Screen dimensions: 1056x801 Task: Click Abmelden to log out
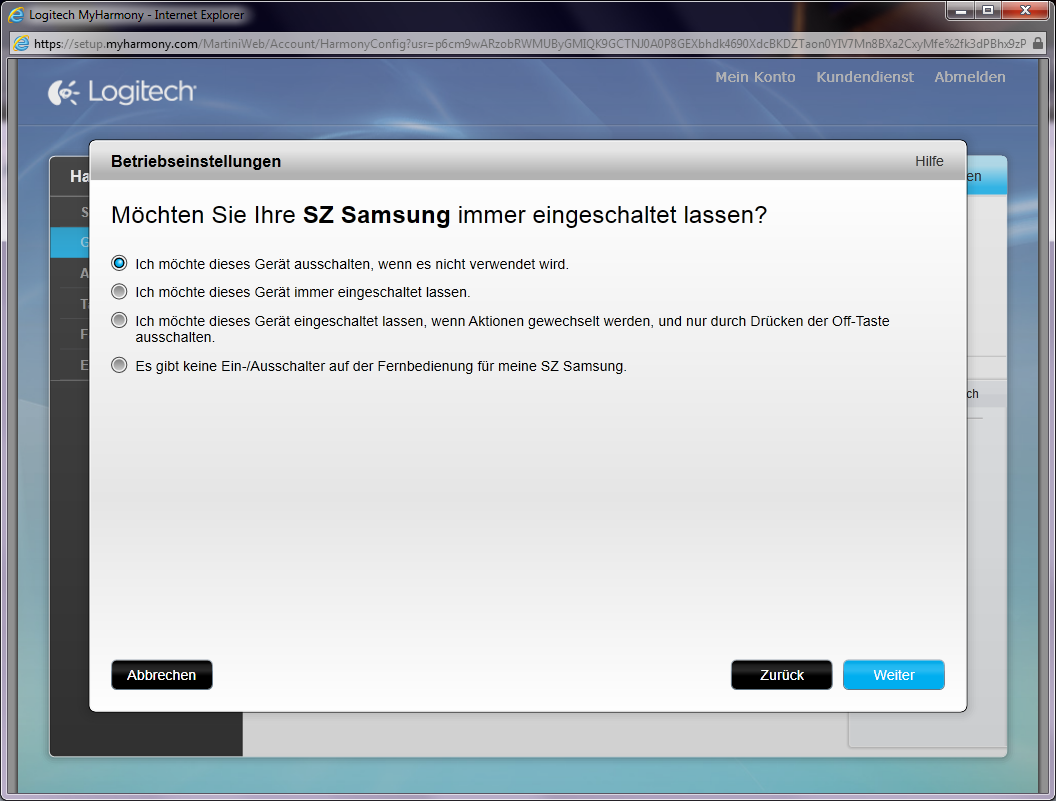[x=970, y=77]
